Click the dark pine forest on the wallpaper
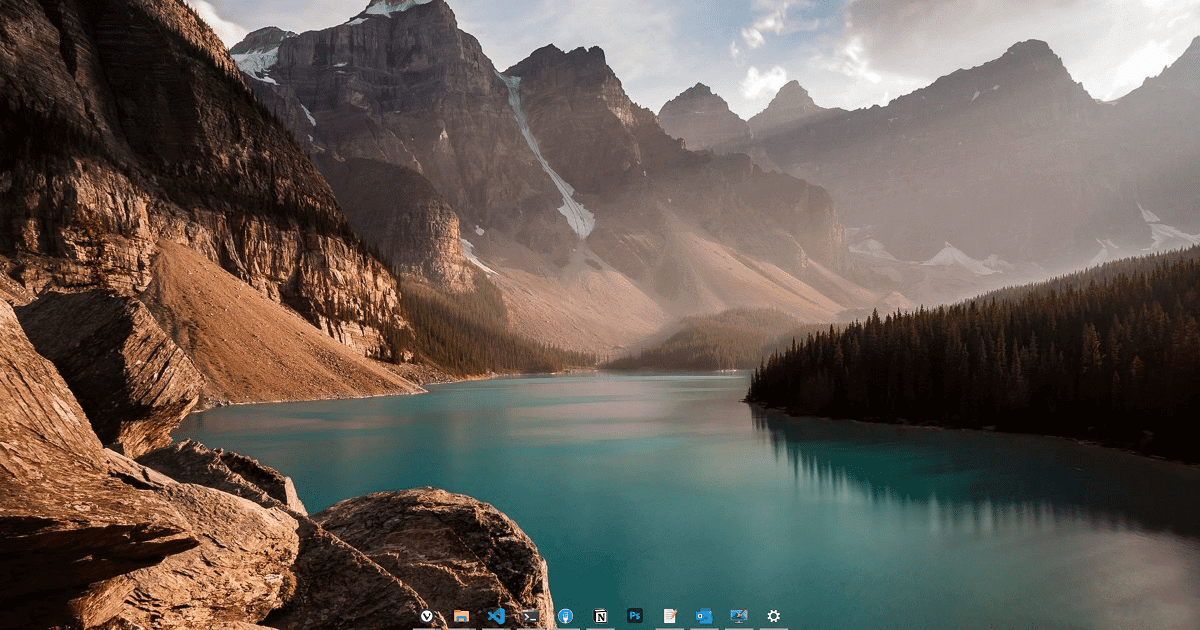This screenshot has height=630, width=1200. (1000, 360)
